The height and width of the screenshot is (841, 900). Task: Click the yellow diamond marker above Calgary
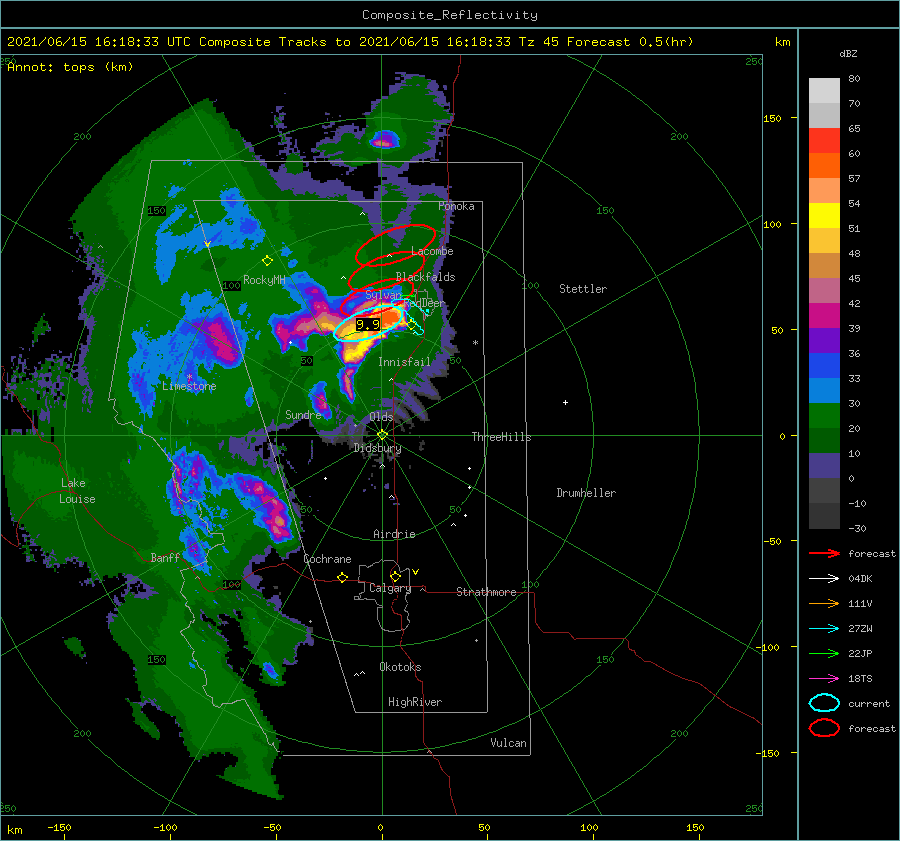point(395,576)
